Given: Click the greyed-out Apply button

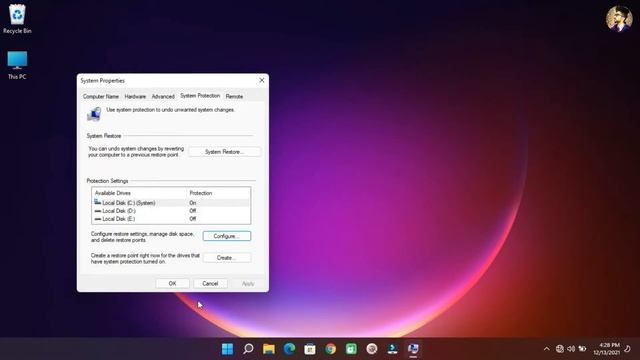Looking at the screenshot, I should click(248, 284).
